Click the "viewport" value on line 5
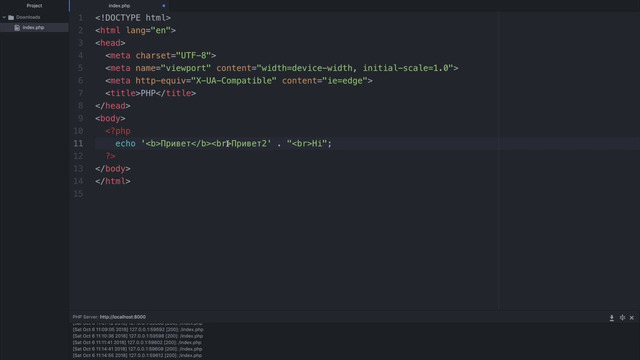Viewport: 640px width, 360px height. [x=186, y=68]
